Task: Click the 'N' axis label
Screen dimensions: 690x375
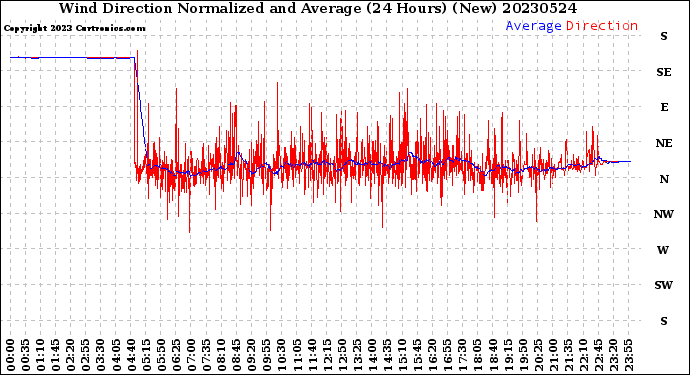Action: pos(664,179)
